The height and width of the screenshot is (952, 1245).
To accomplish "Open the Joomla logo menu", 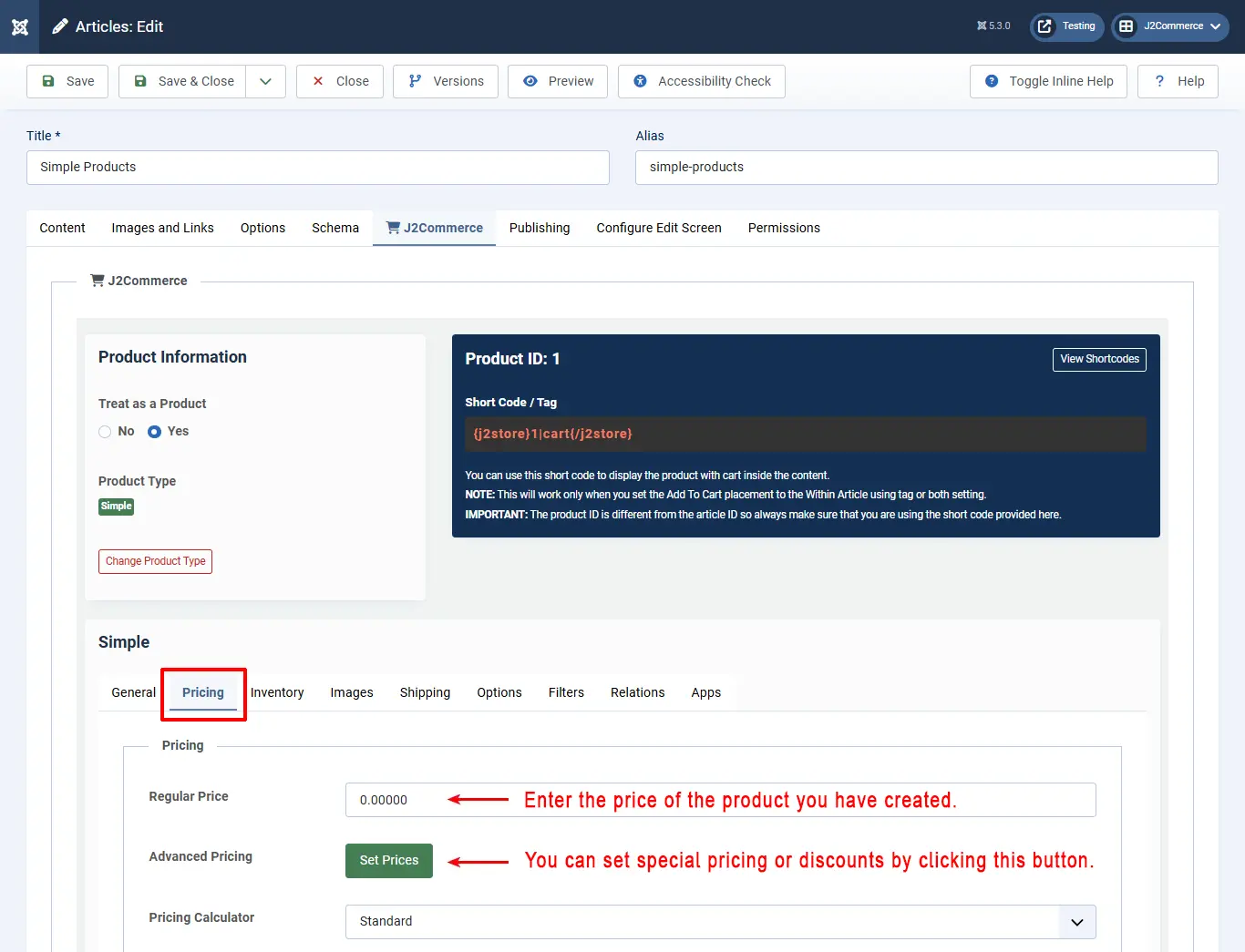I will coord(20,26).
